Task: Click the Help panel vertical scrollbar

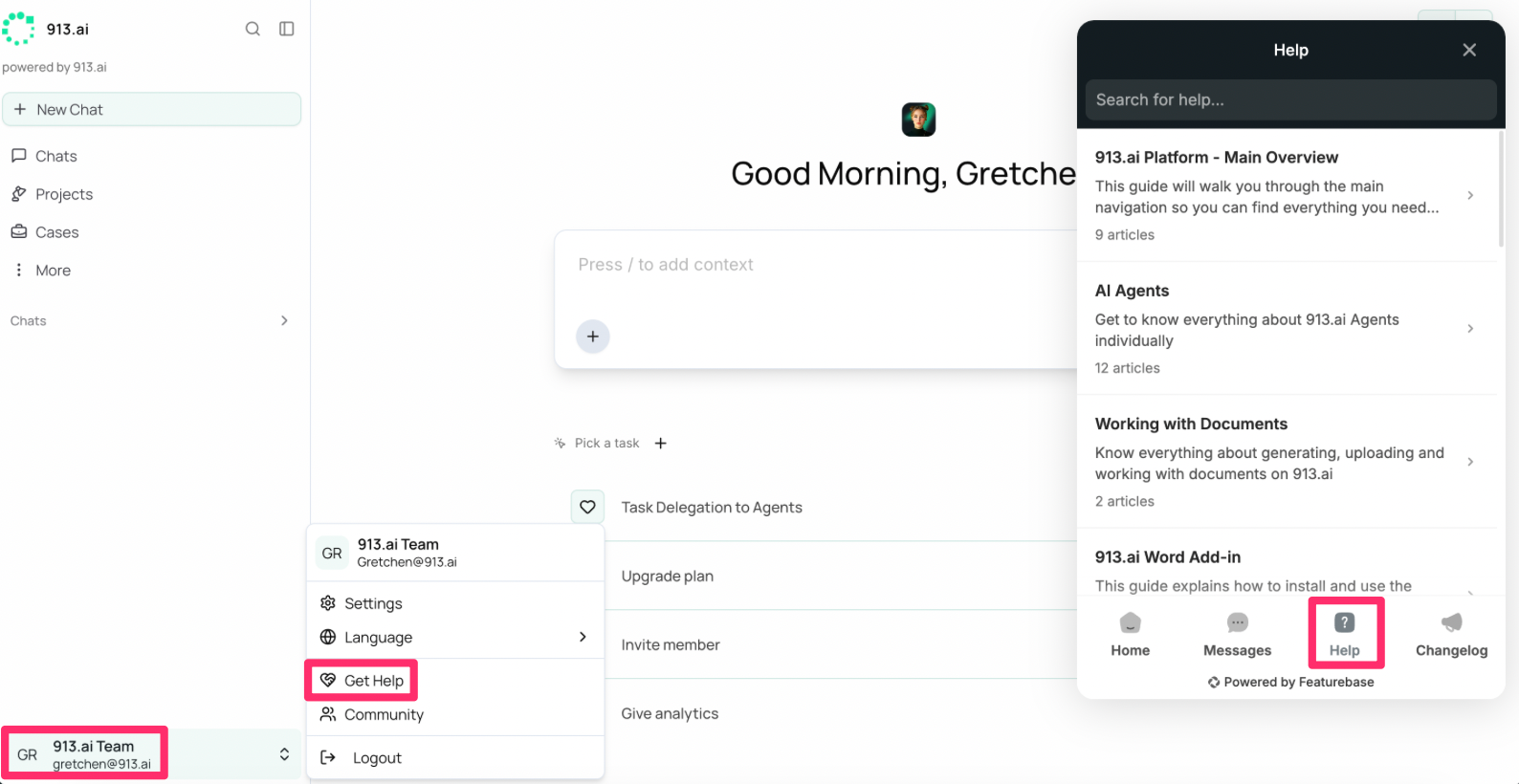Action: coord(1501,189)
